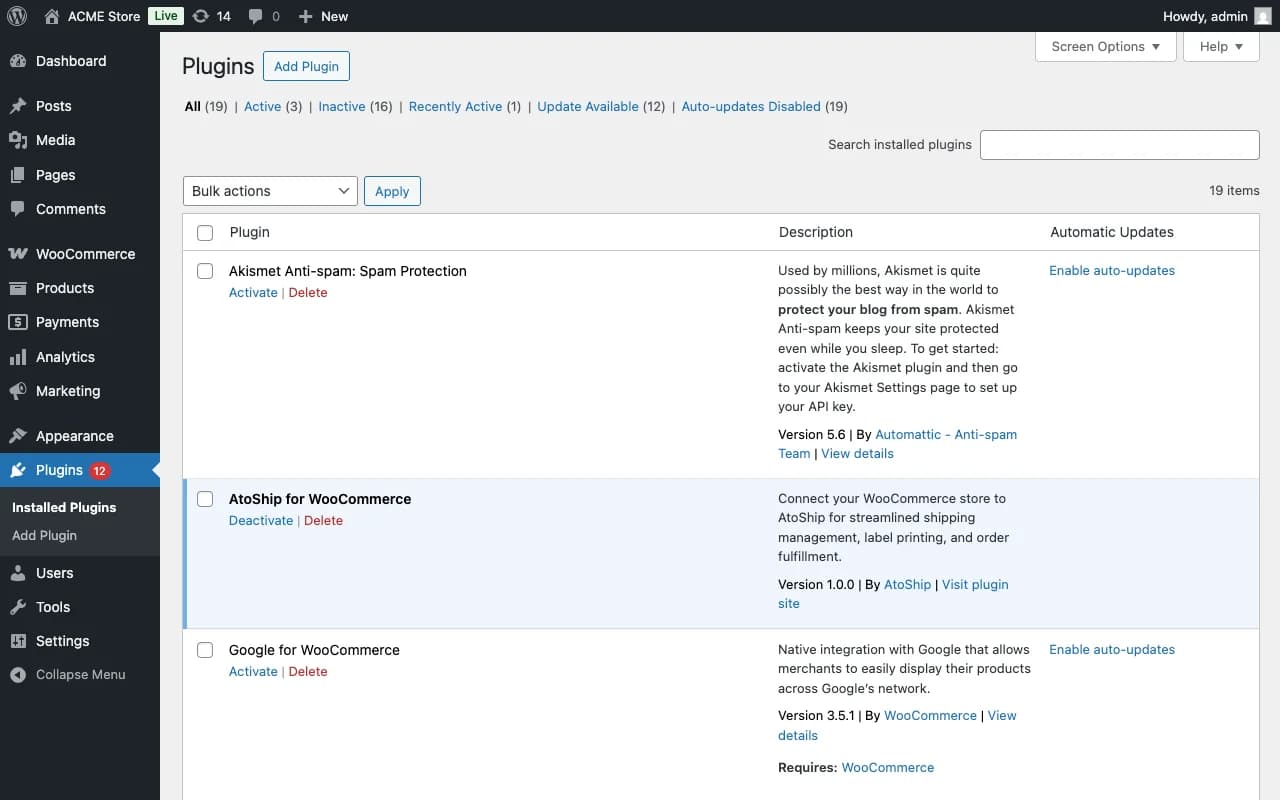Click the Users person icon
1280x800 pixels.
(18, 573)
